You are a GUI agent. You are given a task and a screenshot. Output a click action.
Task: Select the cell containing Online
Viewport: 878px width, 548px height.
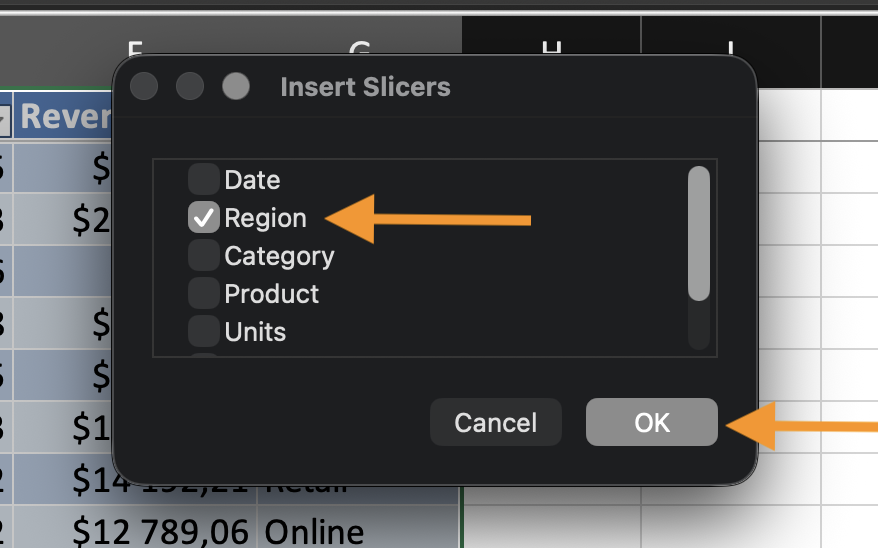click(x=314, y=531)
